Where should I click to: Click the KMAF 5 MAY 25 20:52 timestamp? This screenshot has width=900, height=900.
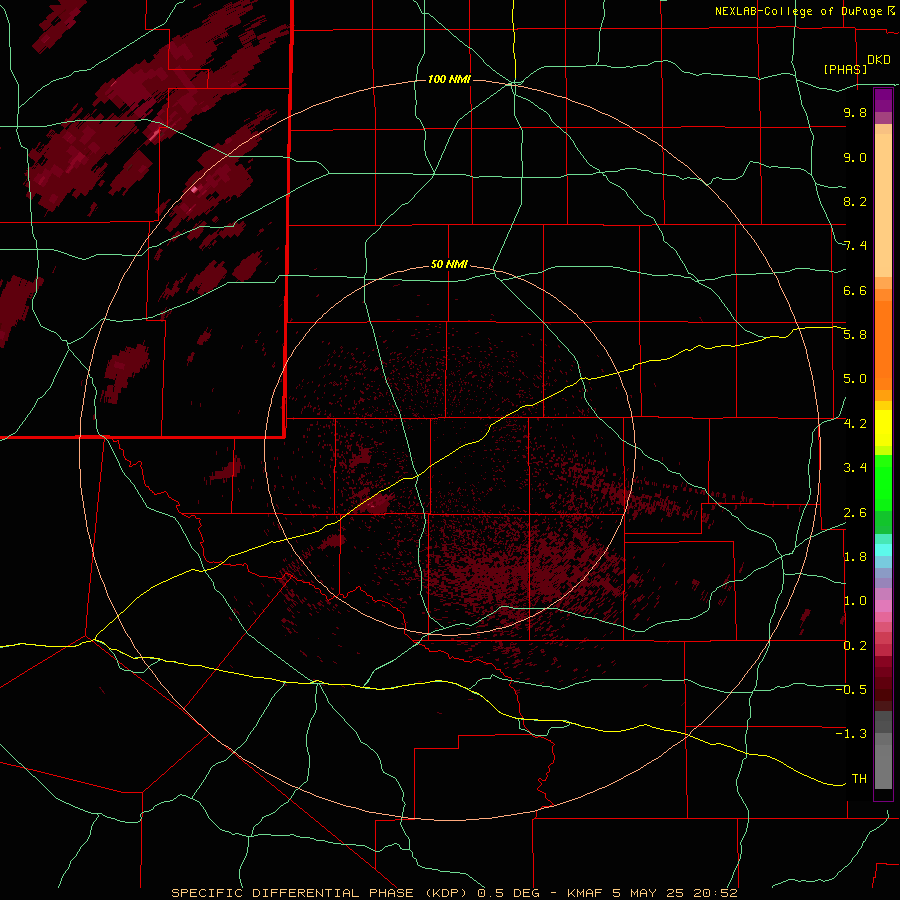(652, 893)
